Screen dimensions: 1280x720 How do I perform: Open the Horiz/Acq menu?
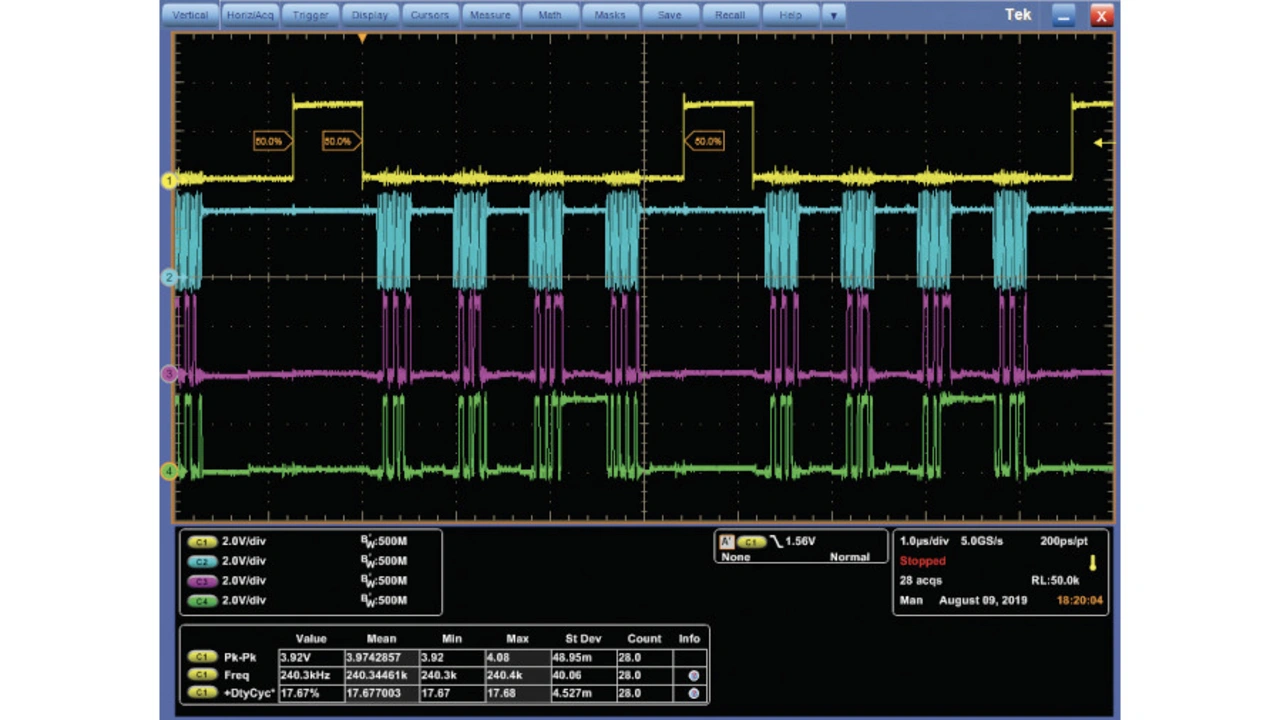pyautogui.click(x=250, y=16)
